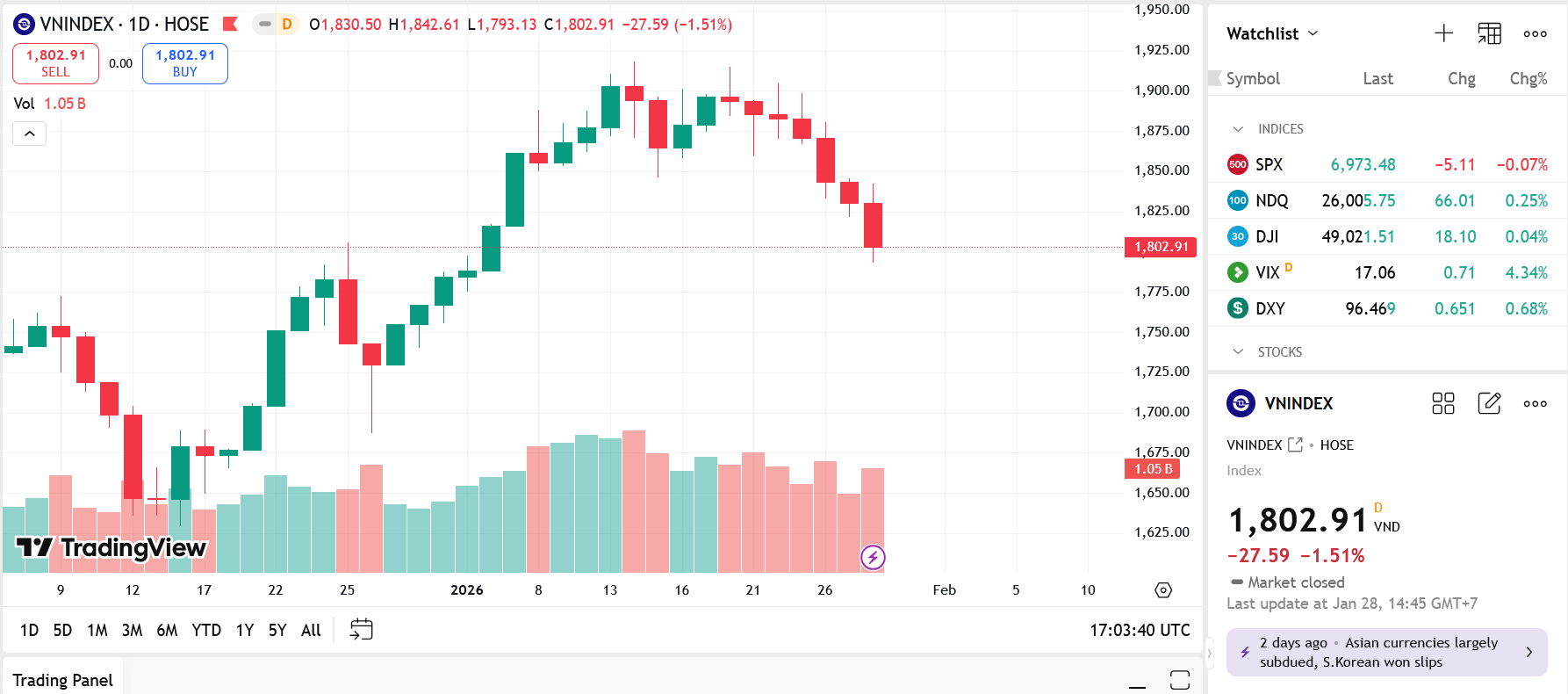Click the TradingView logo watermark
This screenshot has width=1568, height=694.
pos(112,546)
